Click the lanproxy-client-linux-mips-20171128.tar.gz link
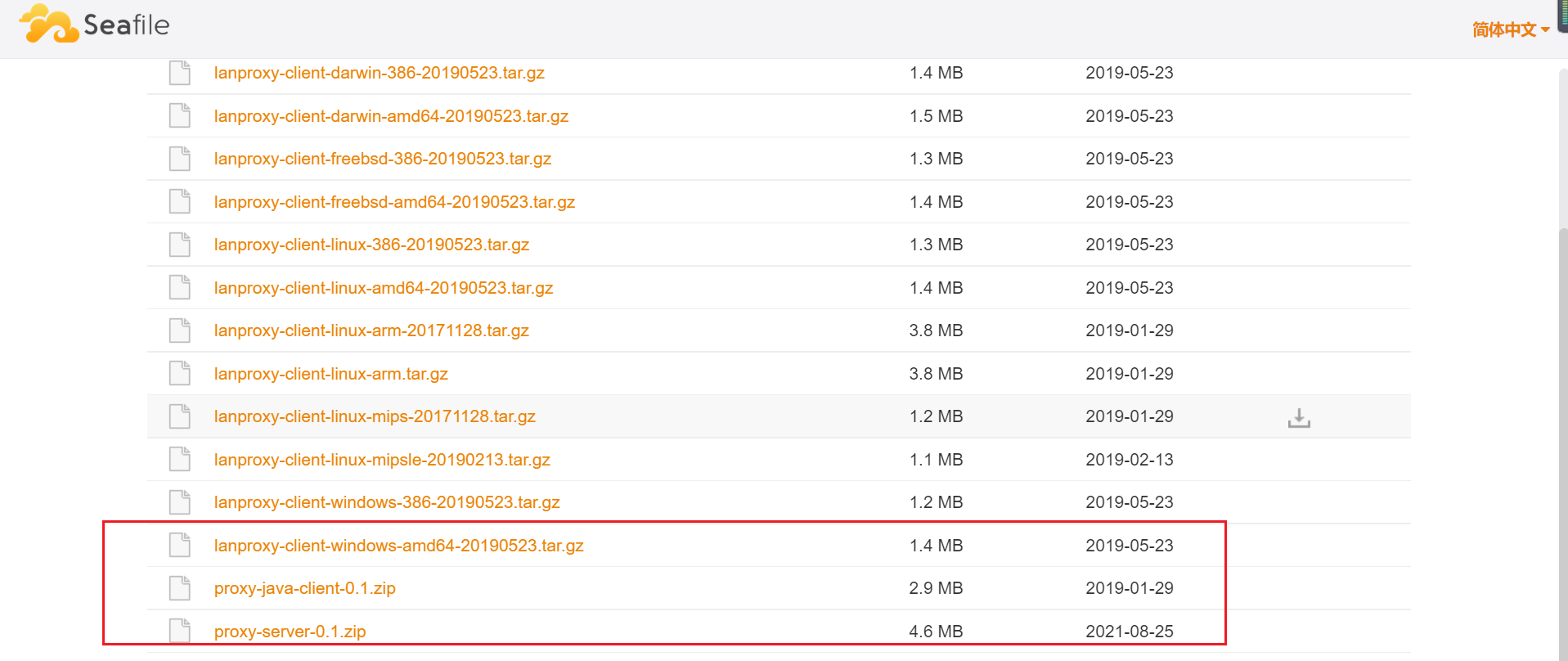Screen dimensions: 1568x661 tap(375, 416)
